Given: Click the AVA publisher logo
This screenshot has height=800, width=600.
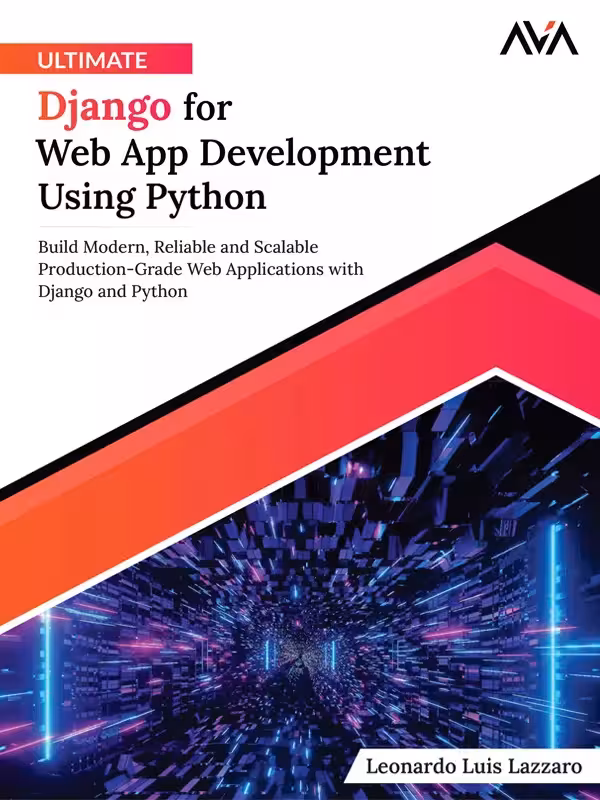Looking at the screenshot, I should click(x=539, y=39).
